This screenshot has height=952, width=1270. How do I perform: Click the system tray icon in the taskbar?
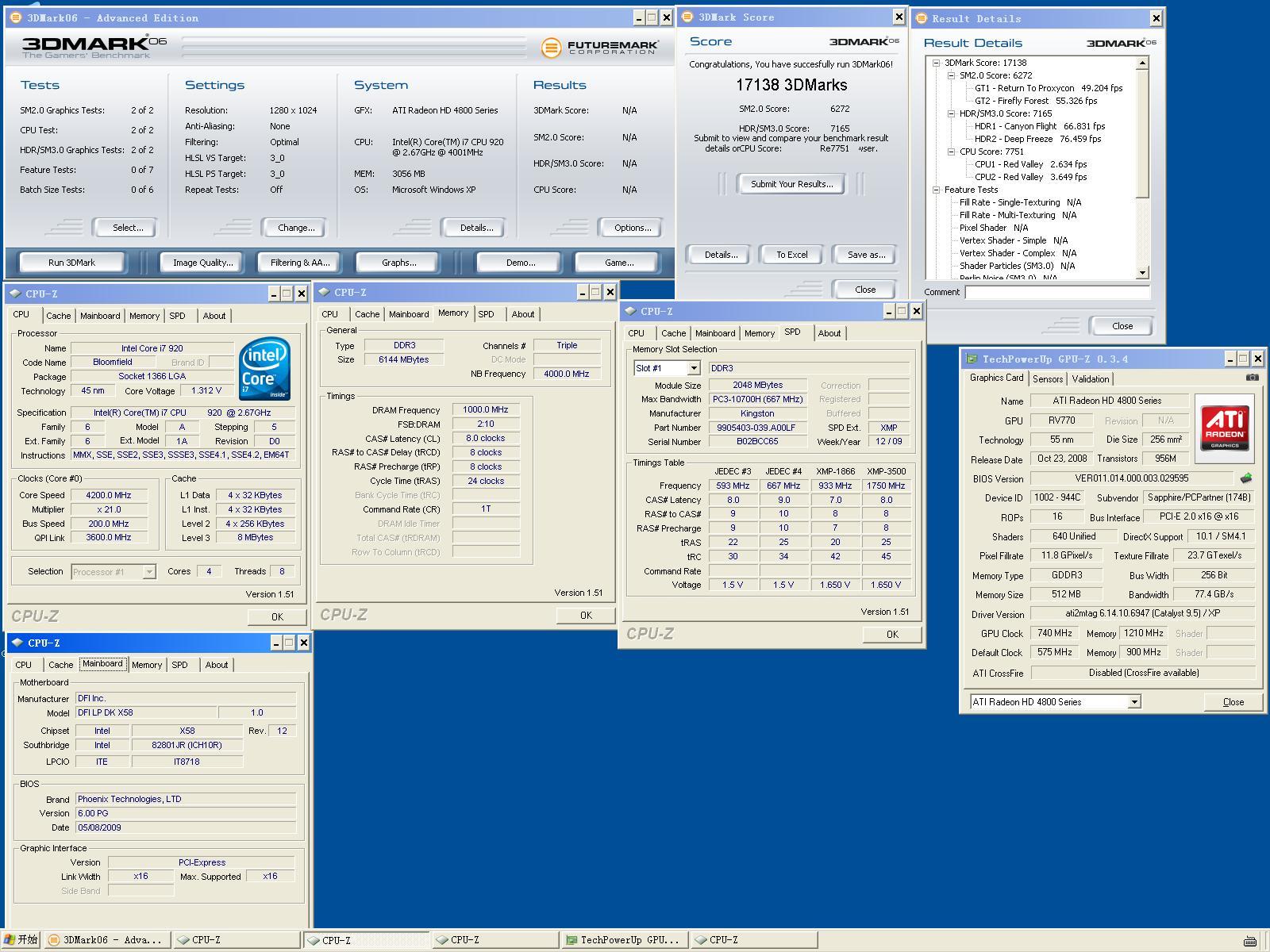[x=1250, y=941]
